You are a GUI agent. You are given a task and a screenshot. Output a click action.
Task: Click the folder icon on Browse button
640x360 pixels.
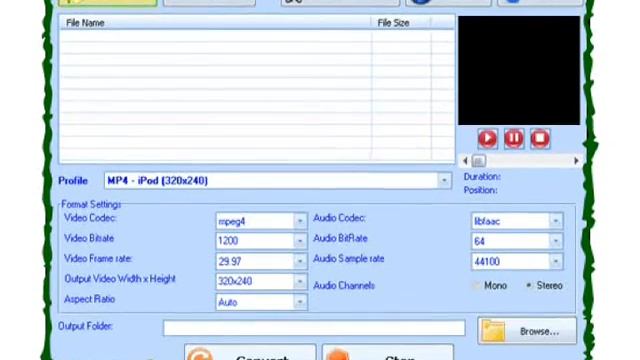pyautogui.click(x=493, y=331)
